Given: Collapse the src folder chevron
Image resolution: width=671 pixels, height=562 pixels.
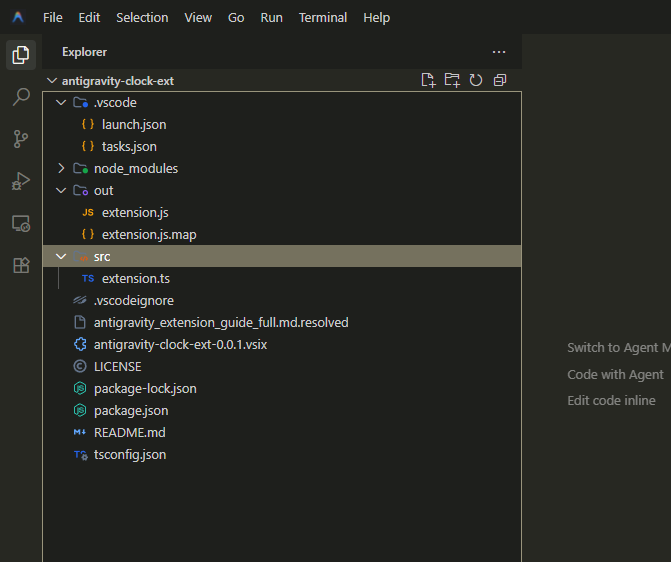Looking at the screenshot, I should coord(61,256).
